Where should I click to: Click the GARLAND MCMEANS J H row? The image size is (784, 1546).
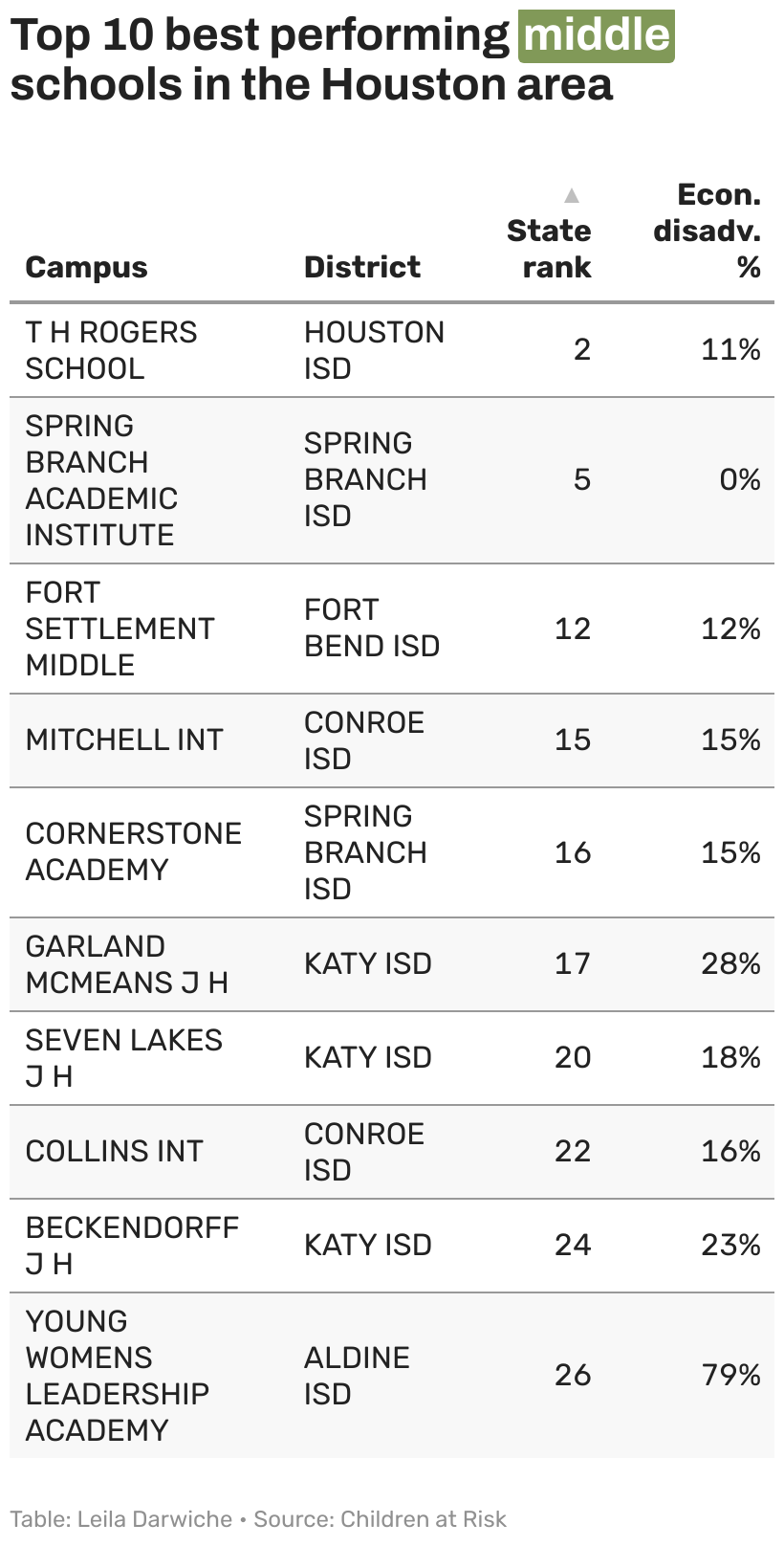[392, 964]
